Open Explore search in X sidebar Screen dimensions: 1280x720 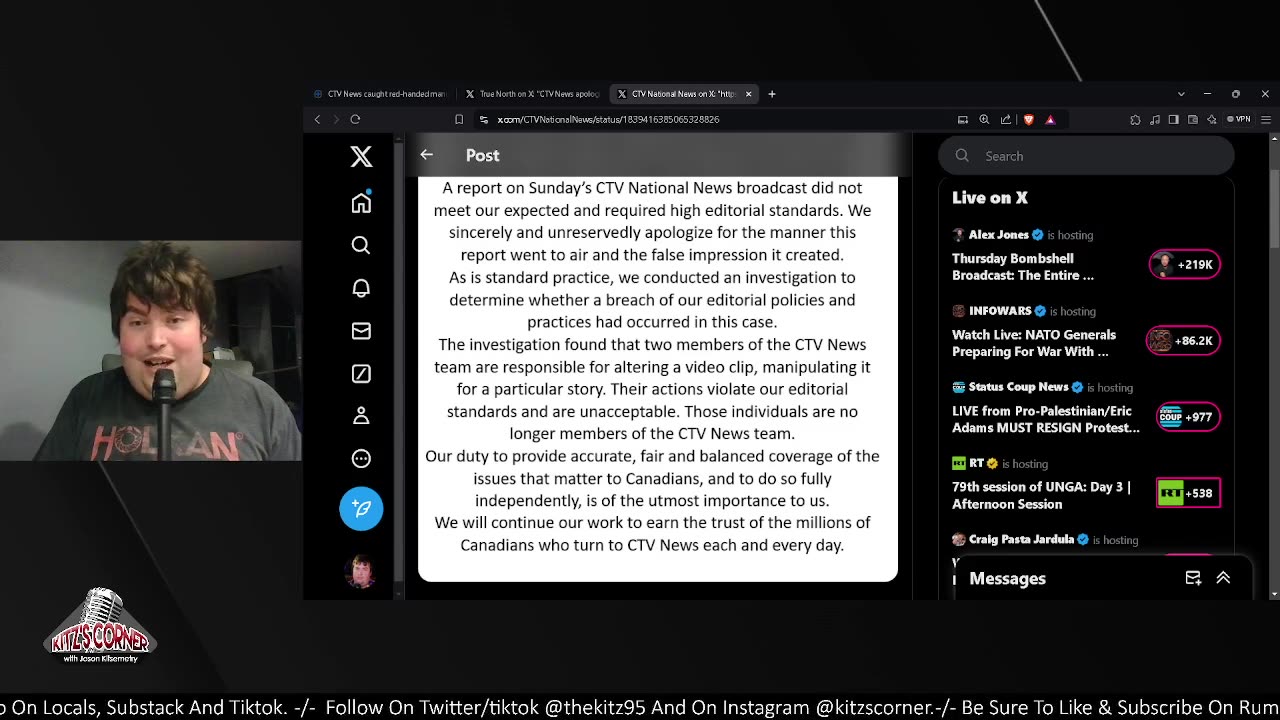[x=361, y=245]
